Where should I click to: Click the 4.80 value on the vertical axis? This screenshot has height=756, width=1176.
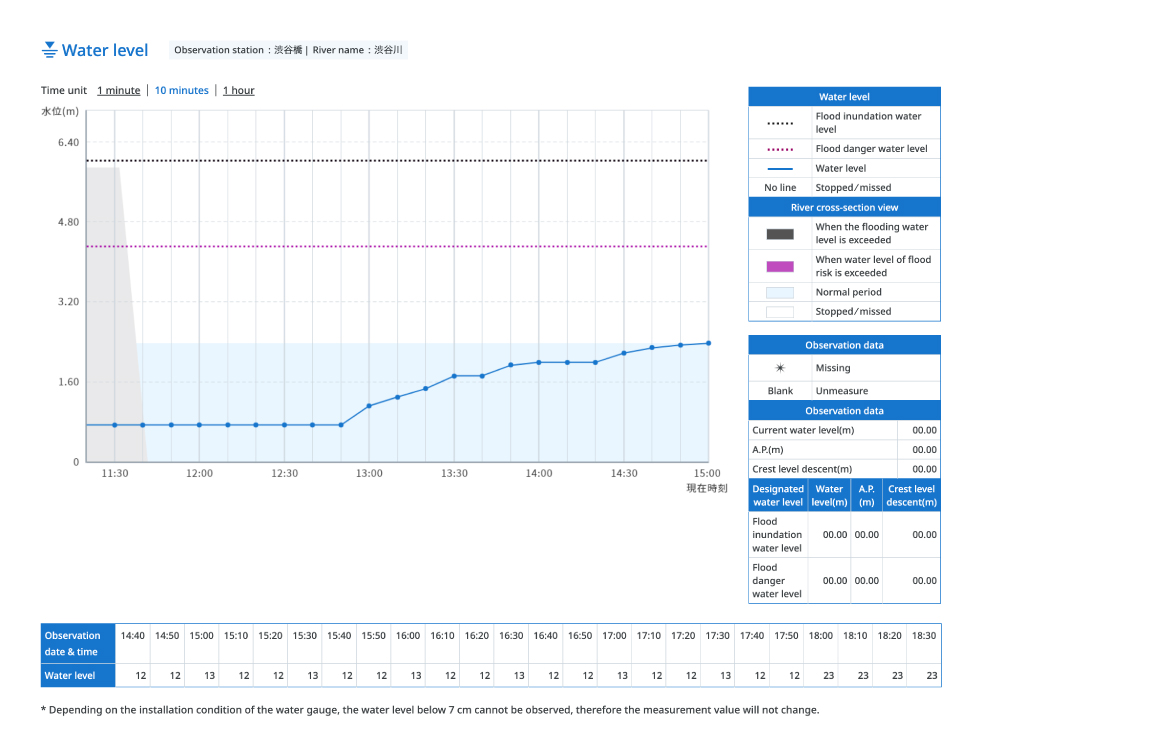tap(68, 222)
